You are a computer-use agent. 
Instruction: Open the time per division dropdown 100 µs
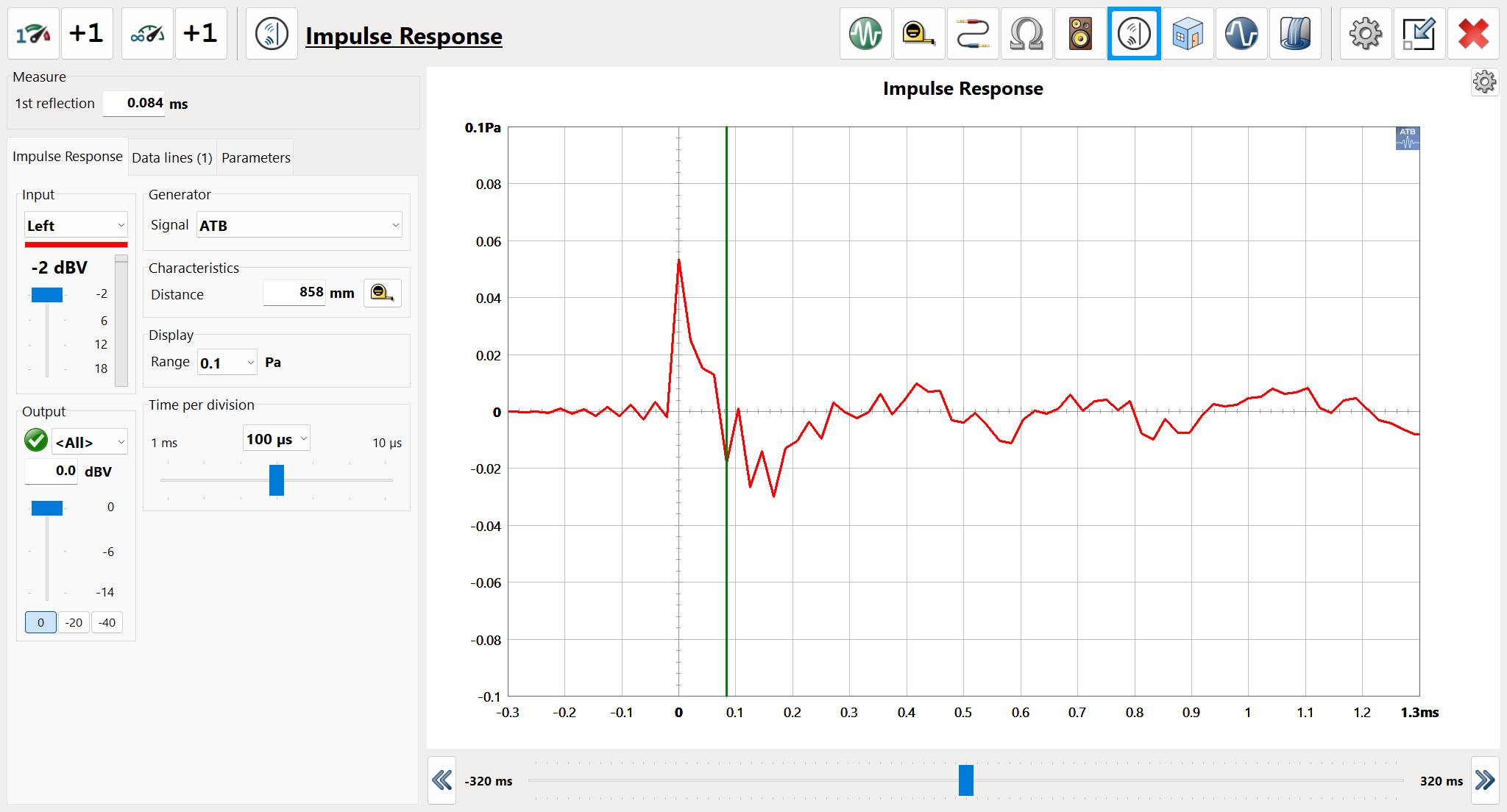pos(277,439)
